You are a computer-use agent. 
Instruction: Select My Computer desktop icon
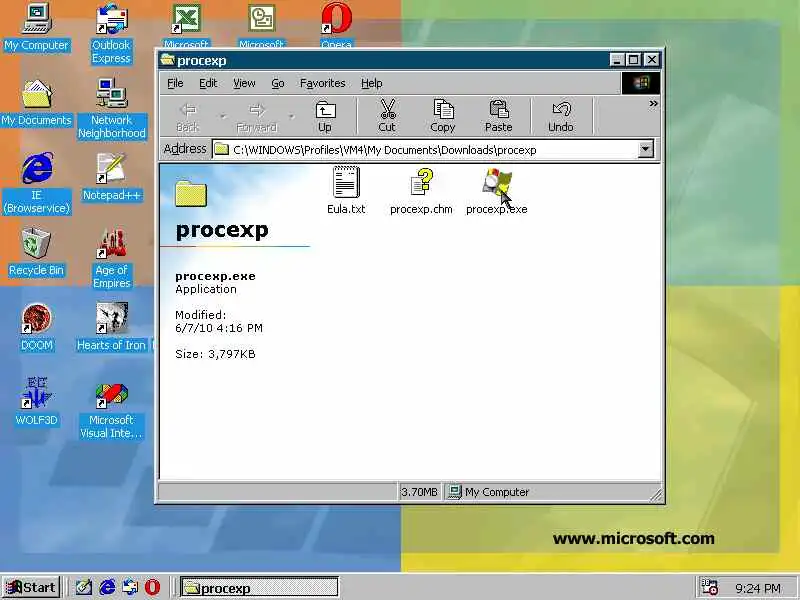36,28
